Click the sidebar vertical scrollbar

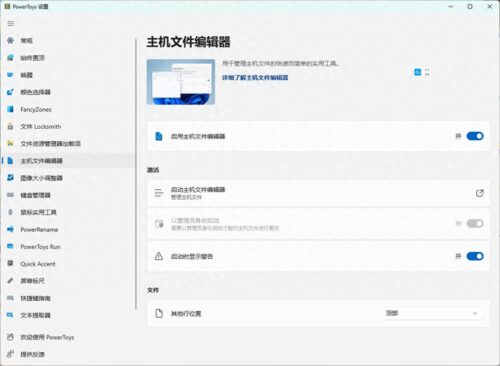pyautogui.click(x=136, y=174)
